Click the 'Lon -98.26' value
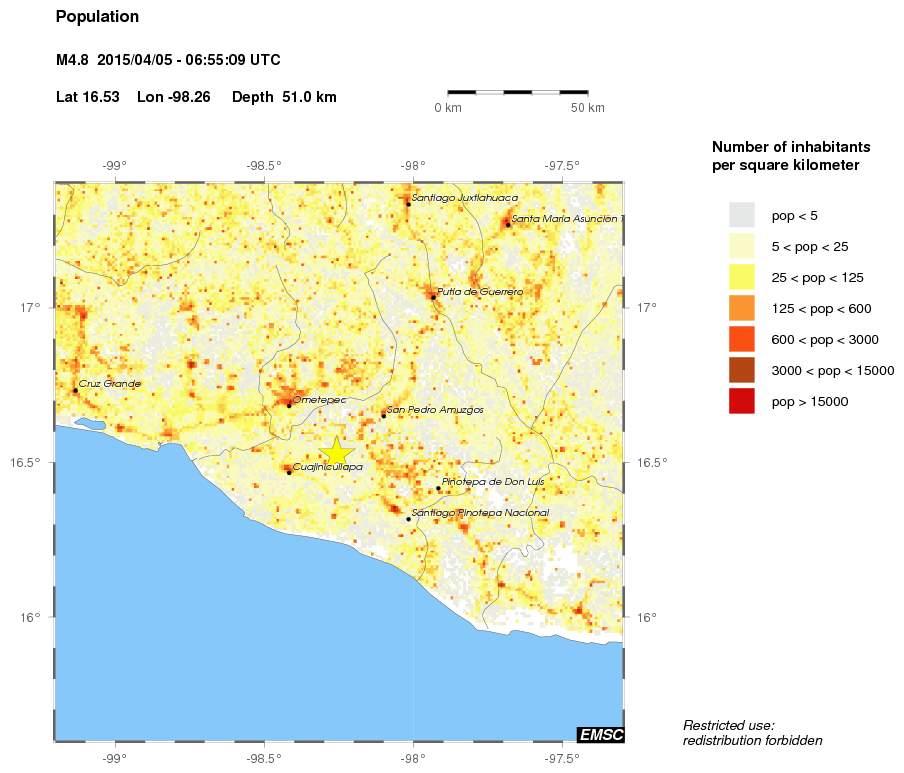This screenshot has height=773, width=904. point(174,97)
